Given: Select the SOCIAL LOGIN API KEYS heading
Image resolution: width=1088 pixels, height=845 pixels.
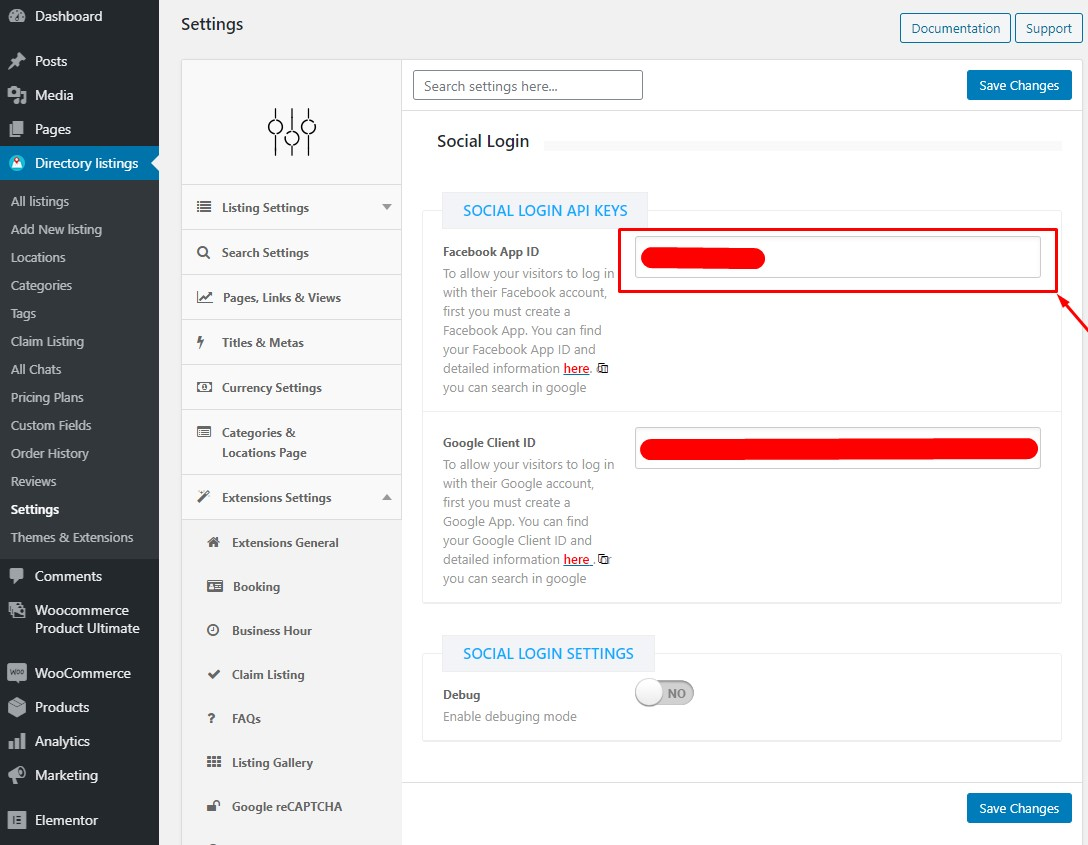Looking at the screenshot, I should pos(545,210).
